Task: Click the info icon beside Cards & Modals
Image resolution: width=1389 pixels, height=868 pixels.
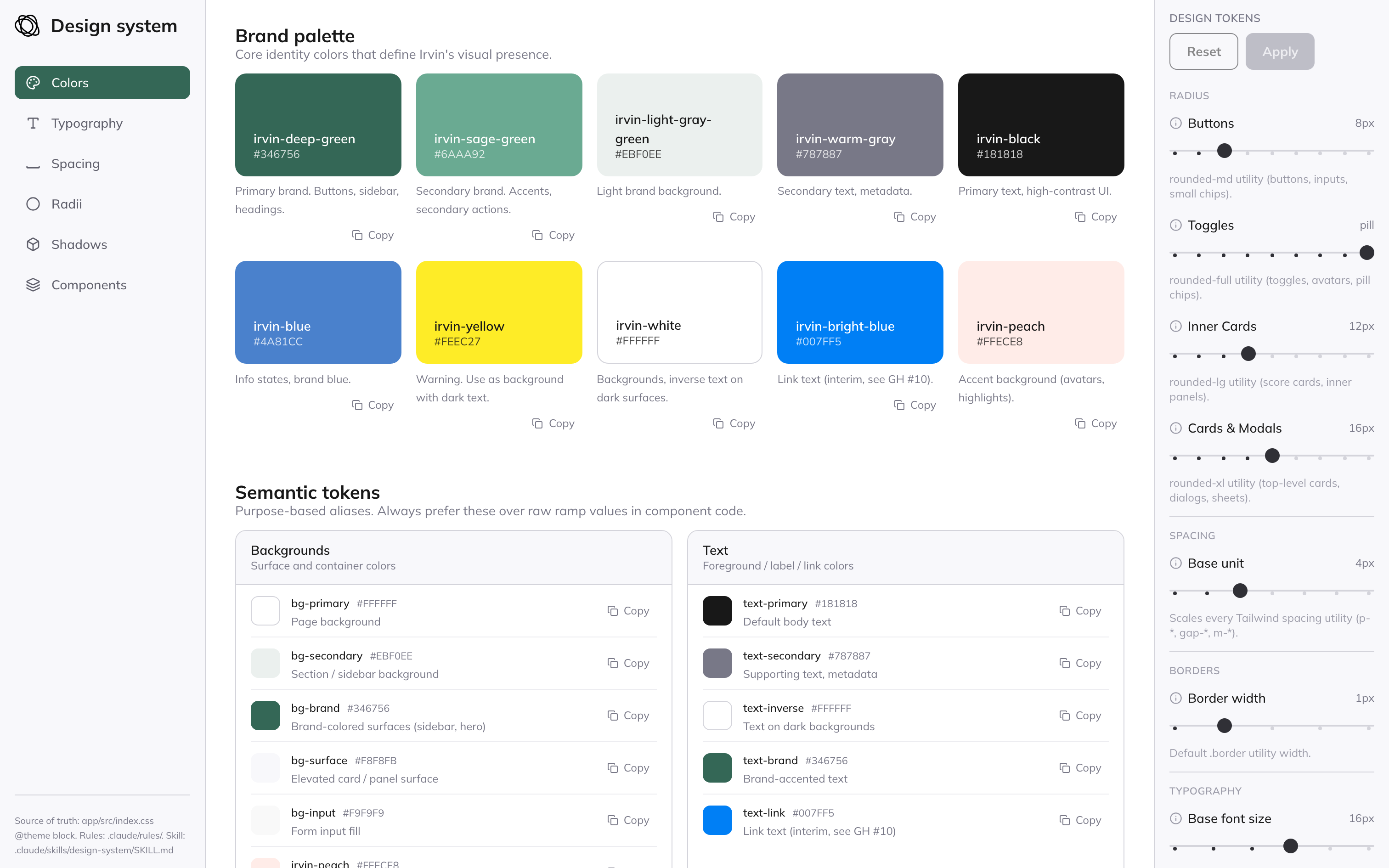Action: click(1175, 428)
